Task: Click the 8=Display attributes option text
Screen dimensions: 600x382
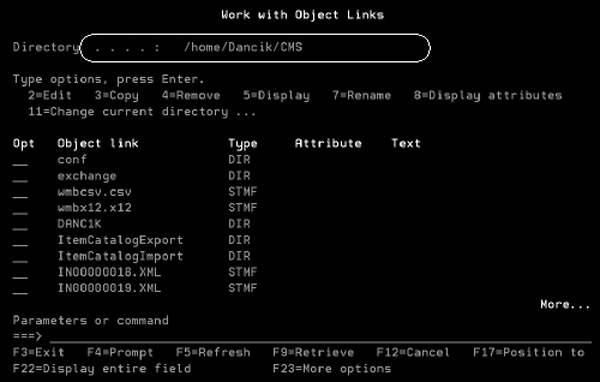Action: 488,96
